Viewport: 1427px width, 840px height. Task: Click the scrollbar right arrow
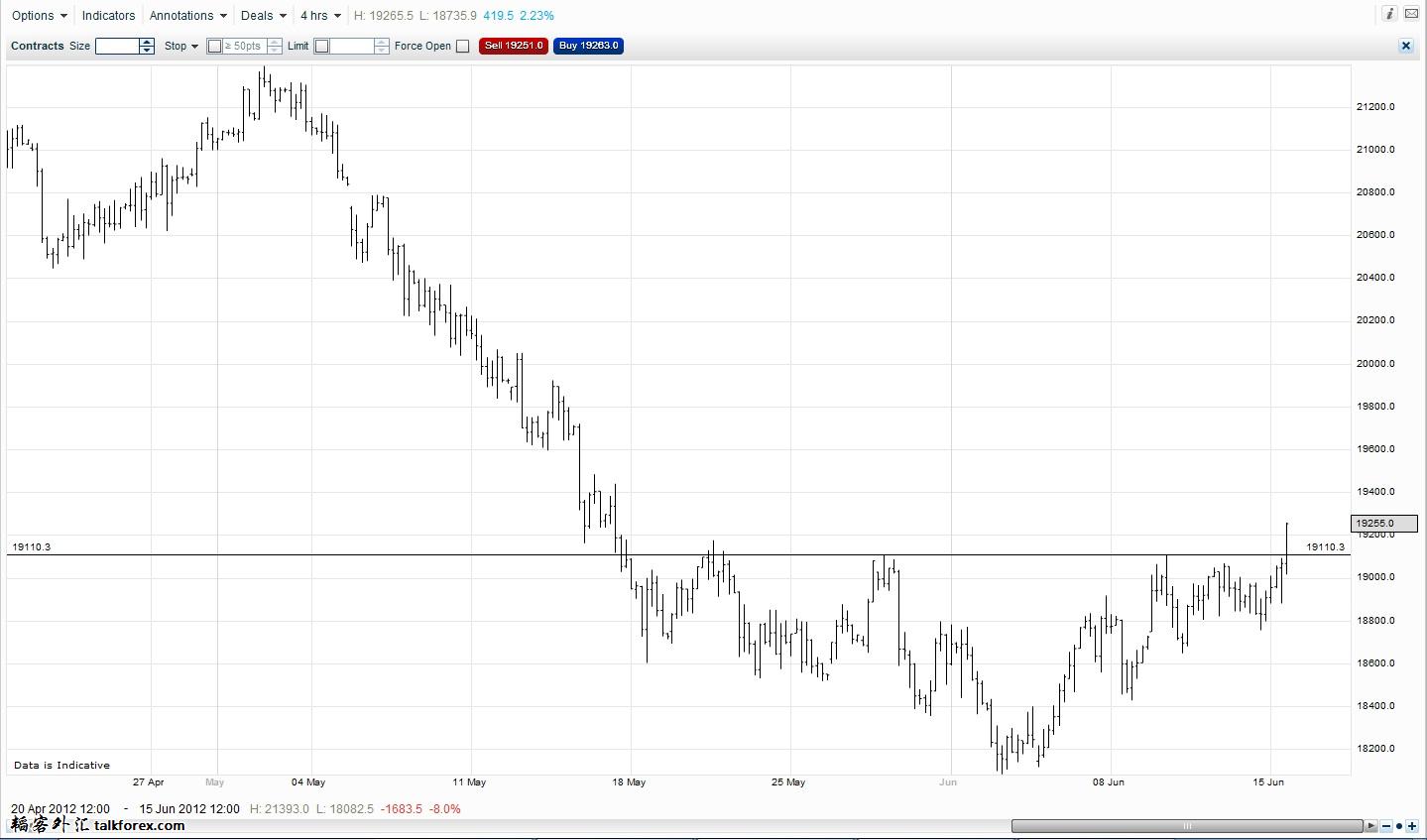tap(1372, 826)
